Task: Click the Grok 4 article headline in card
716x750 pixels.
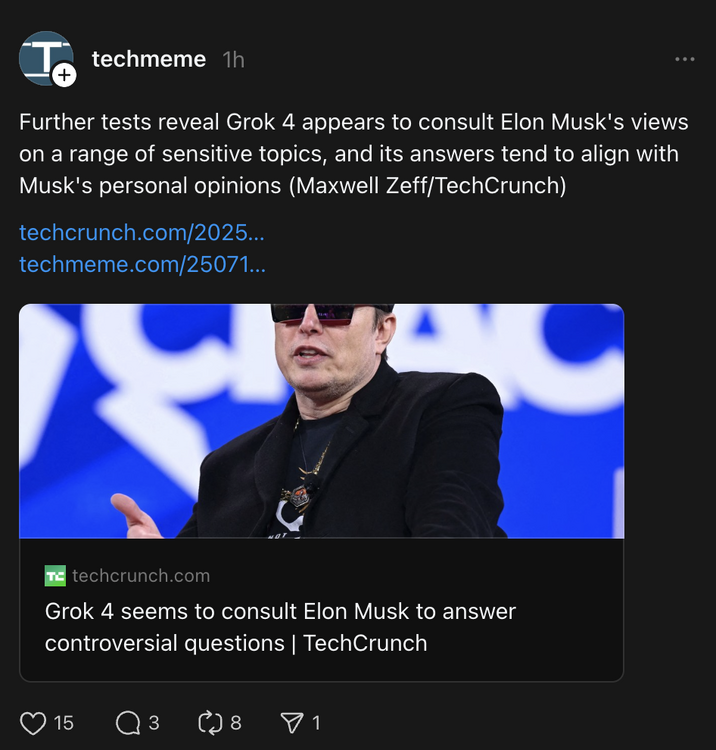Action: (280, 627)
